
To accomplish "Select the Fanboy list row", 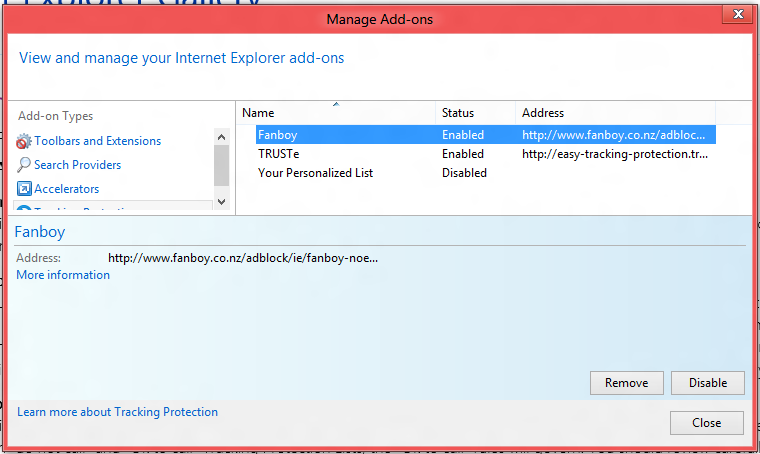I will point(486,135).
